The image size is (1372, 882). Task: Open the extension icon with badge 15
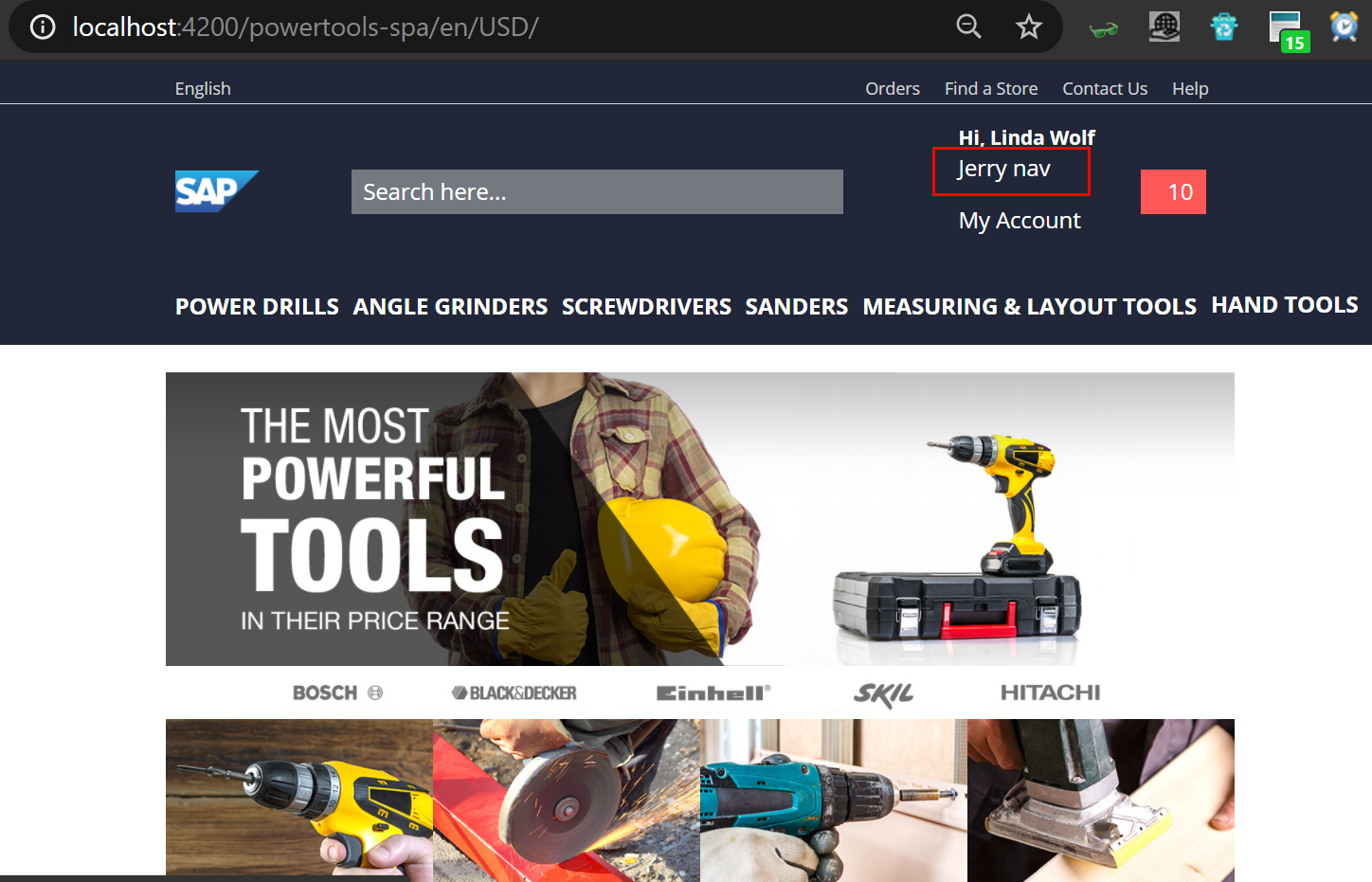pyautogui.click(x=1289, y=30)
